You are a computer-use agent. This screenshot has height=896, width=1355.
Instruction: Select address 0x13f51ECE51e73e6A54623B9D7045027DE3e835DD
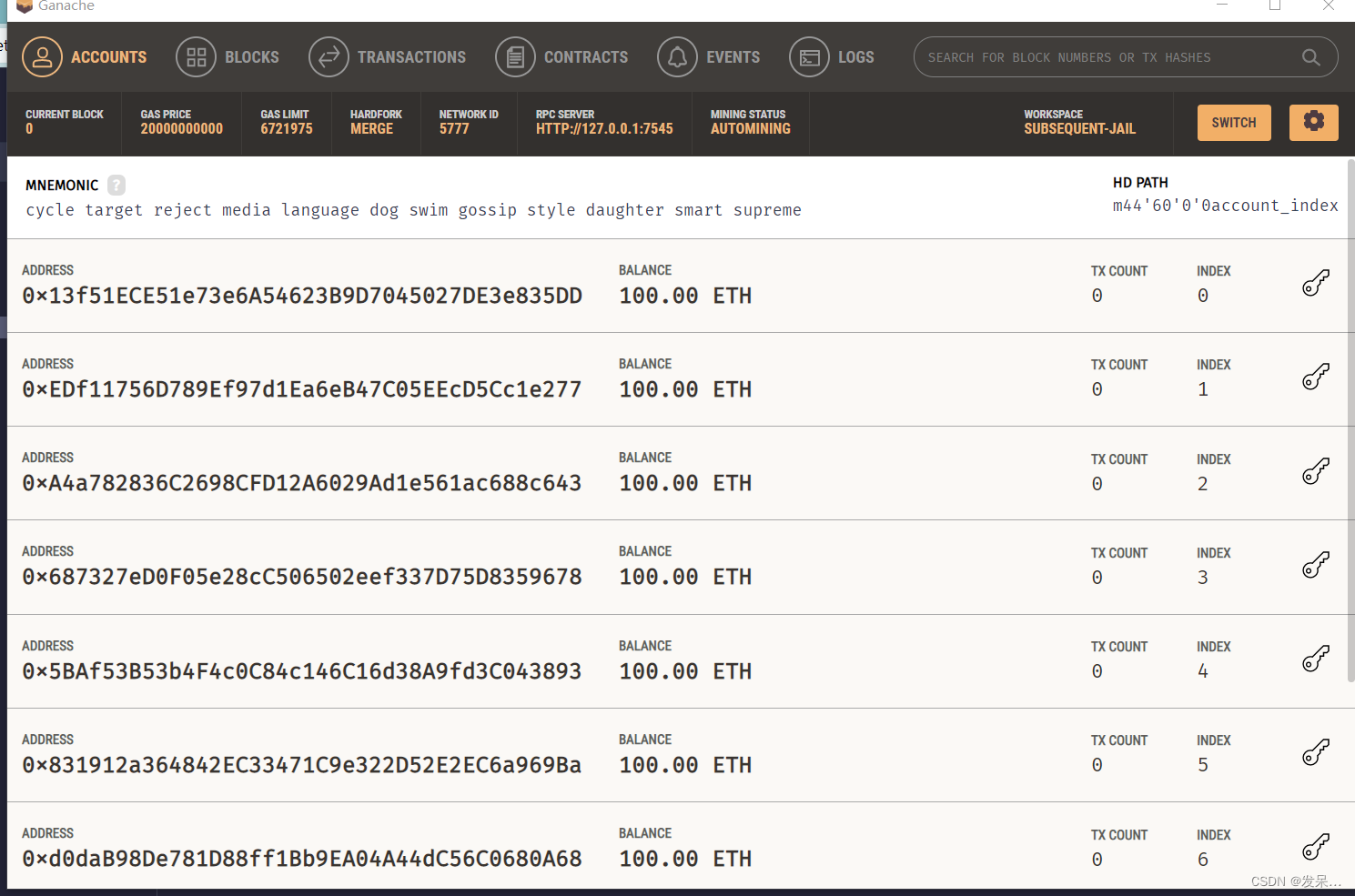pyautogui.click(x=302, y=296)
